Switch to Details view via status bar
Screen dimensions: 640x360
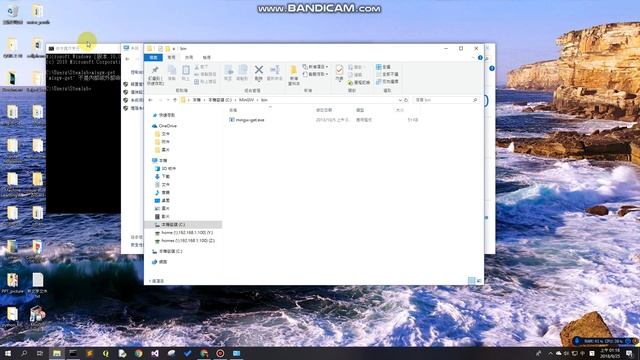click(x=472, y=281)
